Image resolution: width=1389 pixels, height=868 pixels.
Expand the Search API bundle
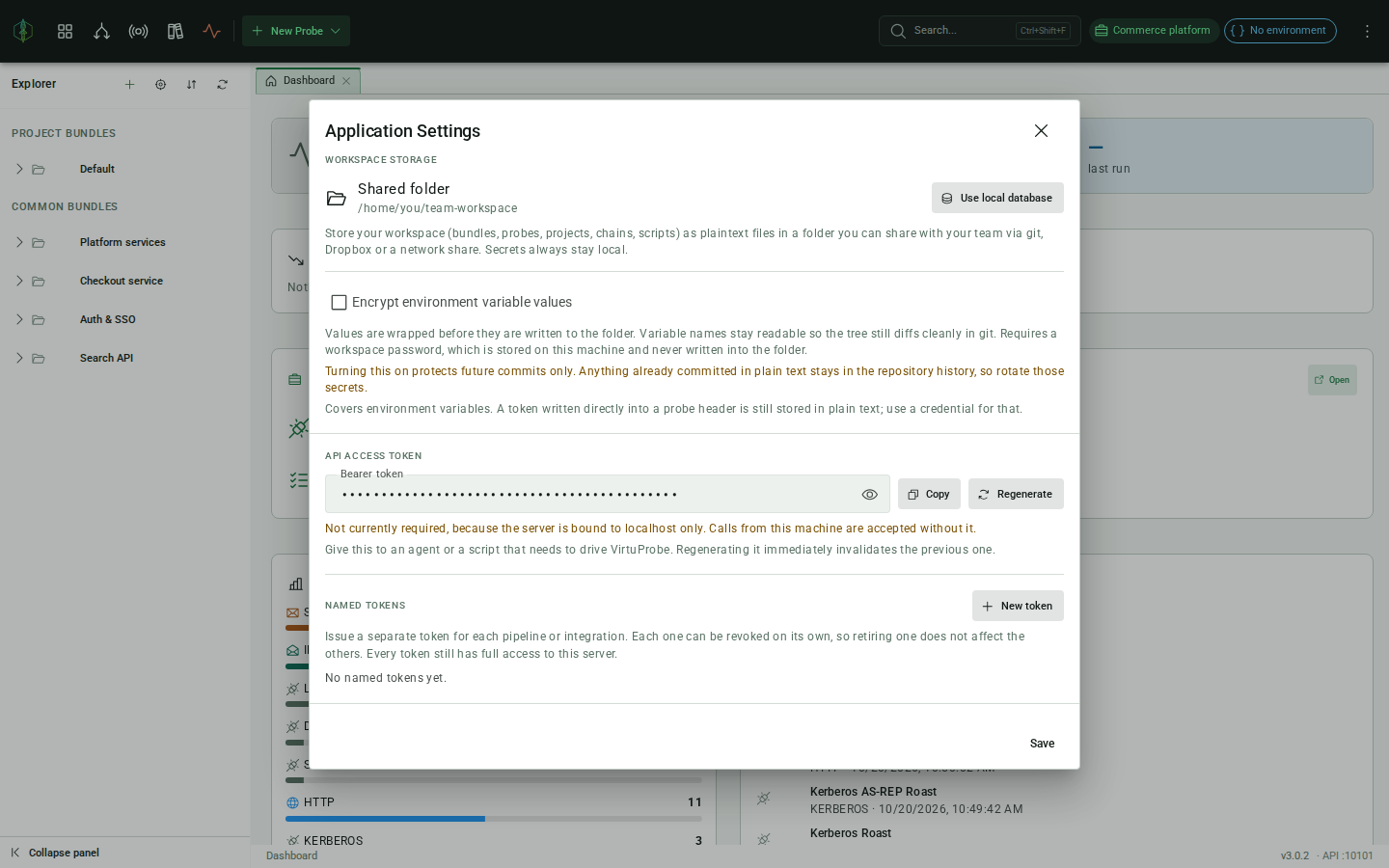click(19, 358)
